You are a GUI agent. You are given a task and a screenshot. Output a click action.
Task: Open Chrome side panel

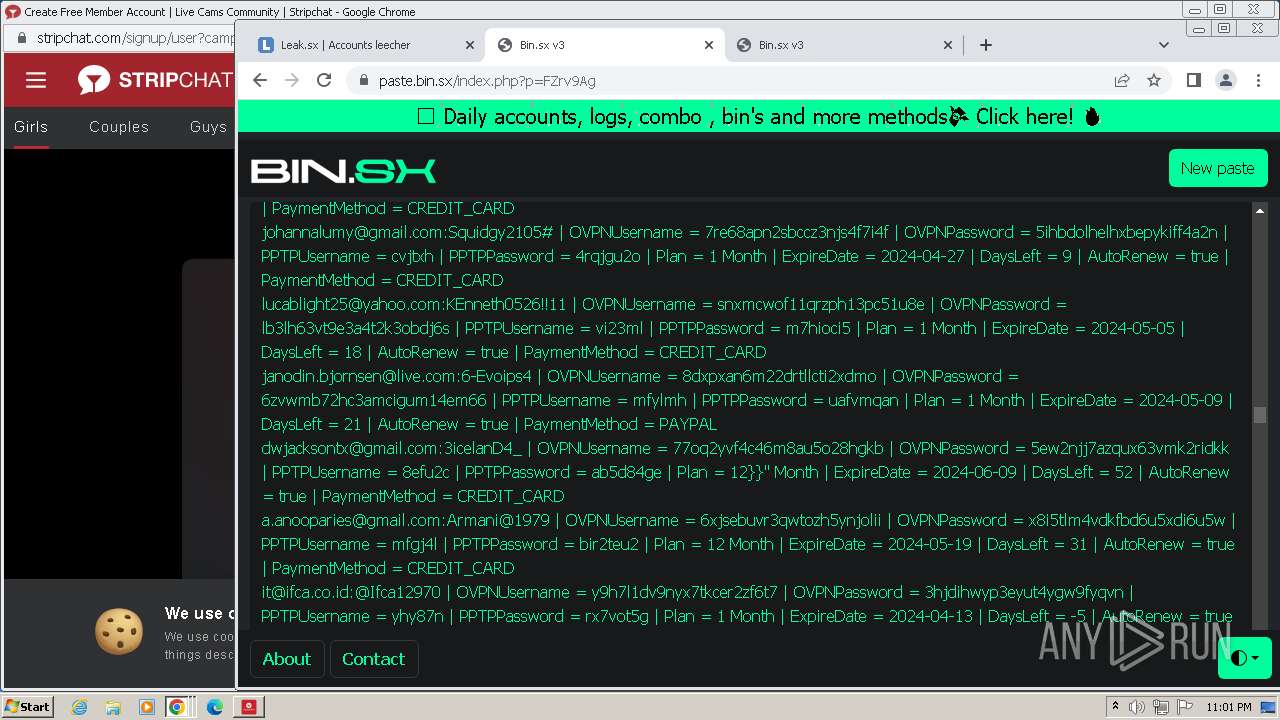coord(1193,80)
